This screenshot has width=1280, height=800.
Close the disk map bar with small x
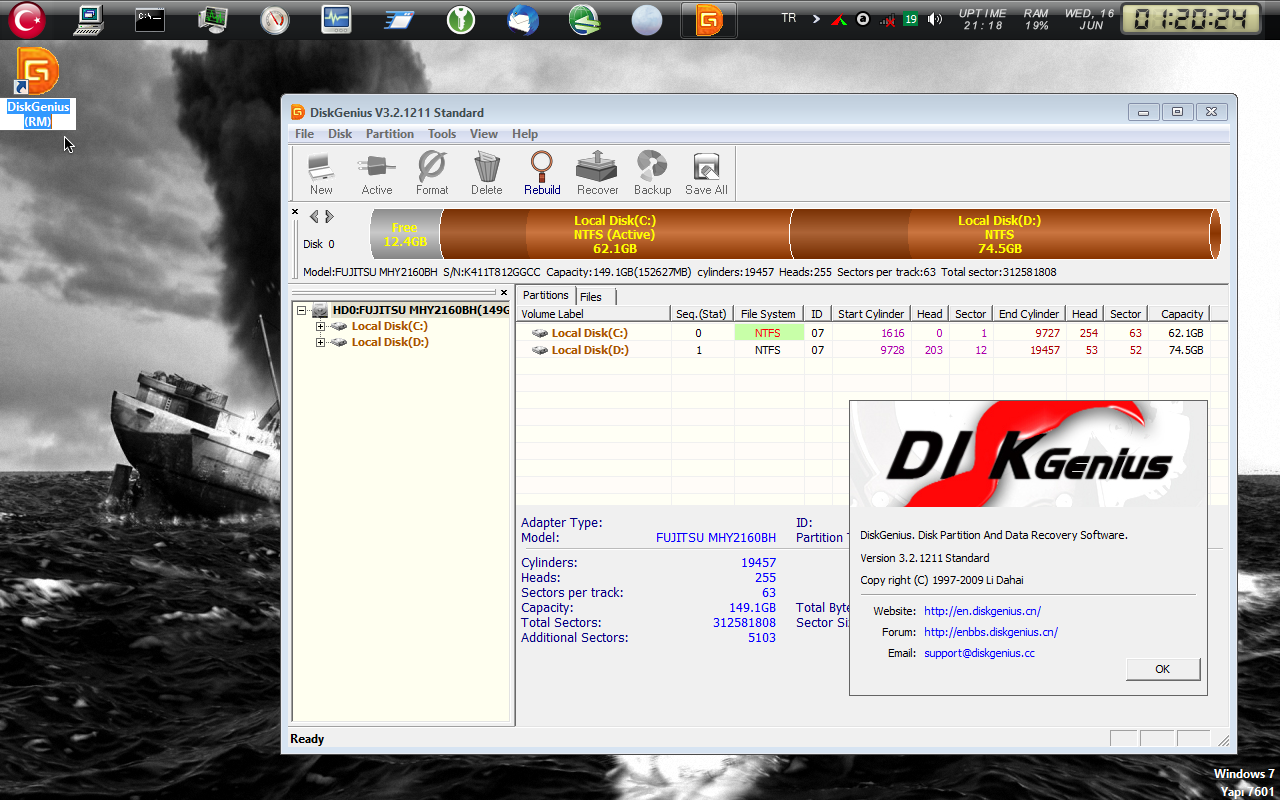pos(295,212)
